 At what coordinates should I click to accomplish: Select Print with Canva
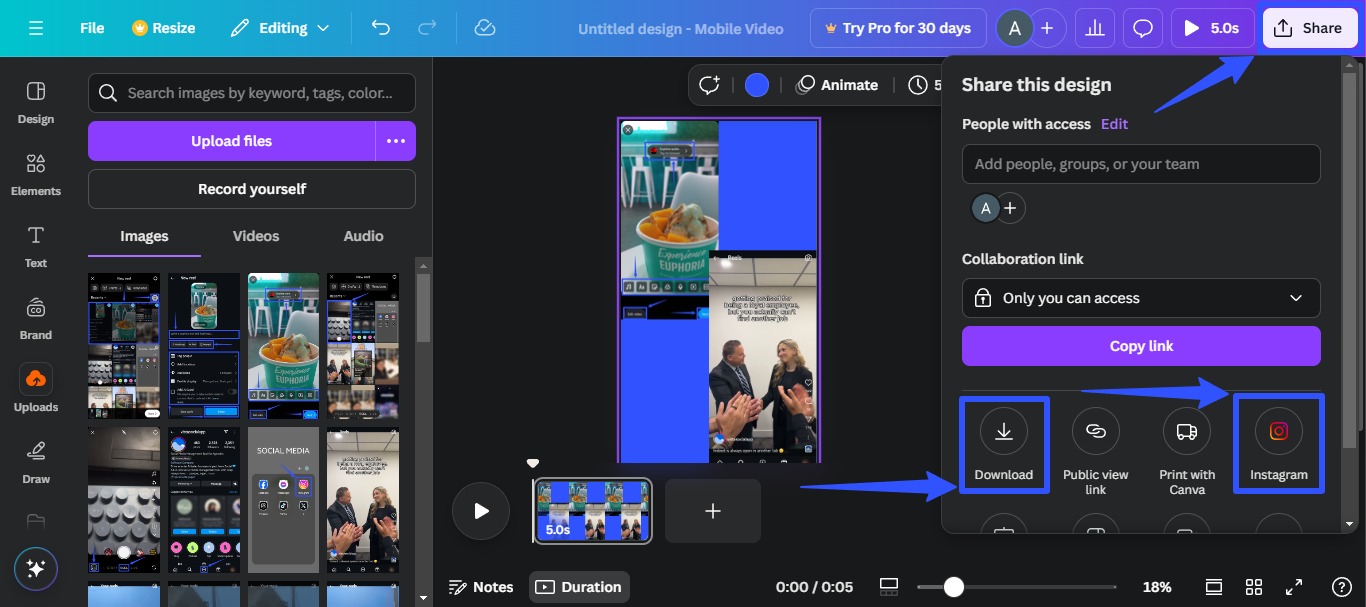click(1187, 440)
